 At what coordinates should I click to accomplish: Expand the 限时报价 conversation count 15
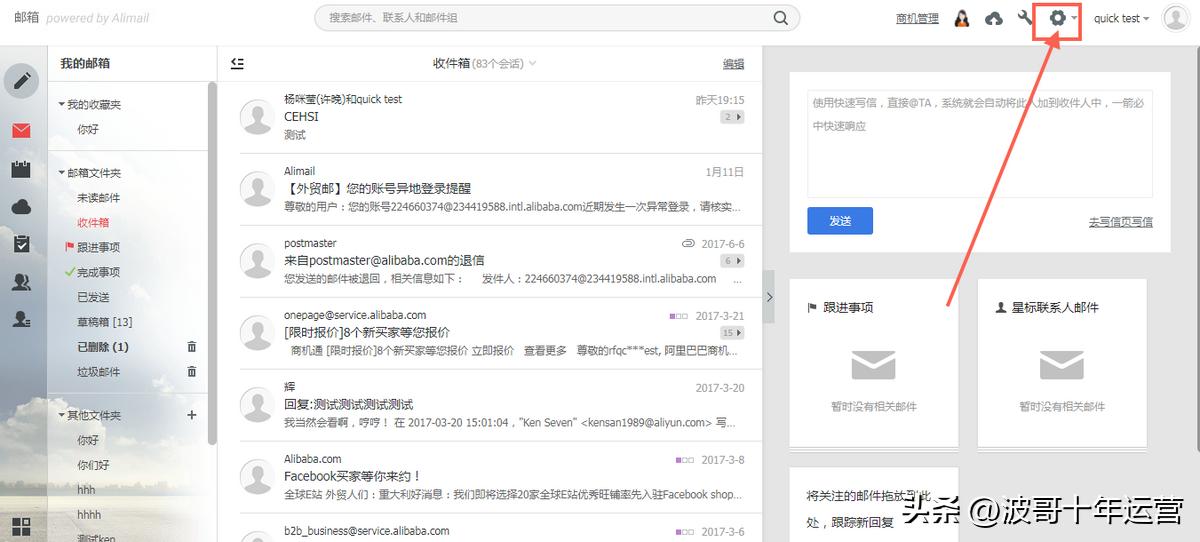click(732, 332)
